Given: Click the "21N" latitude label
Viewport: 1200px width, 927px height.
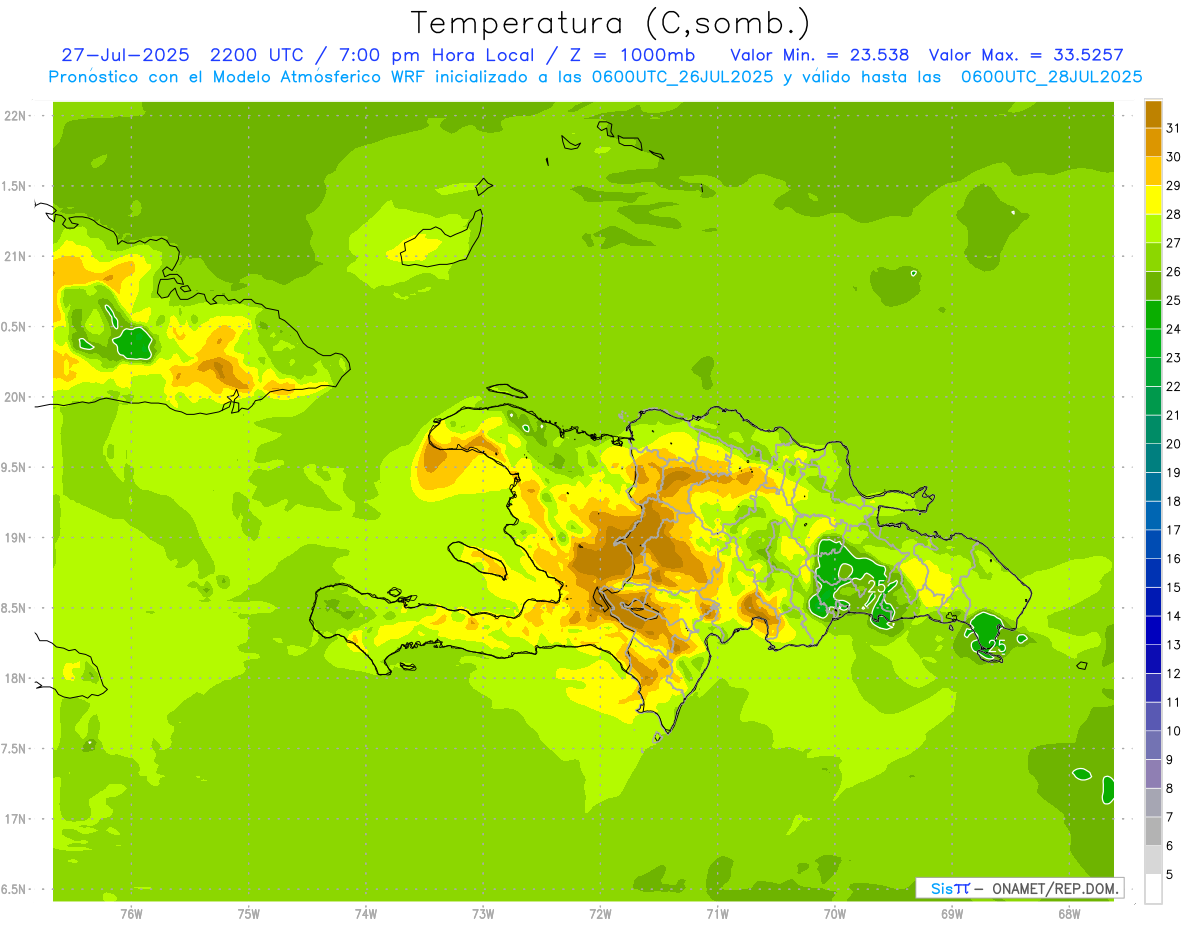Looking at the screenshot, I should [x=16, y=257].
